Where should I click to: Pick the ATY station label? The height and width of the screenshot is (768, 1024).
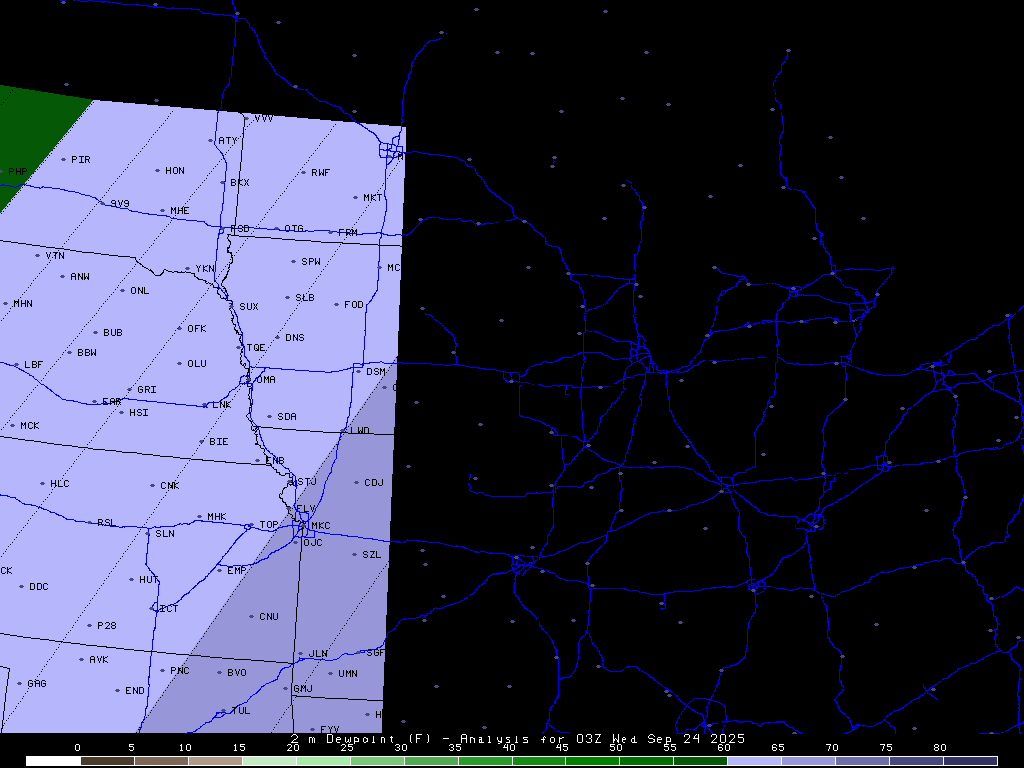coord(228,140)
